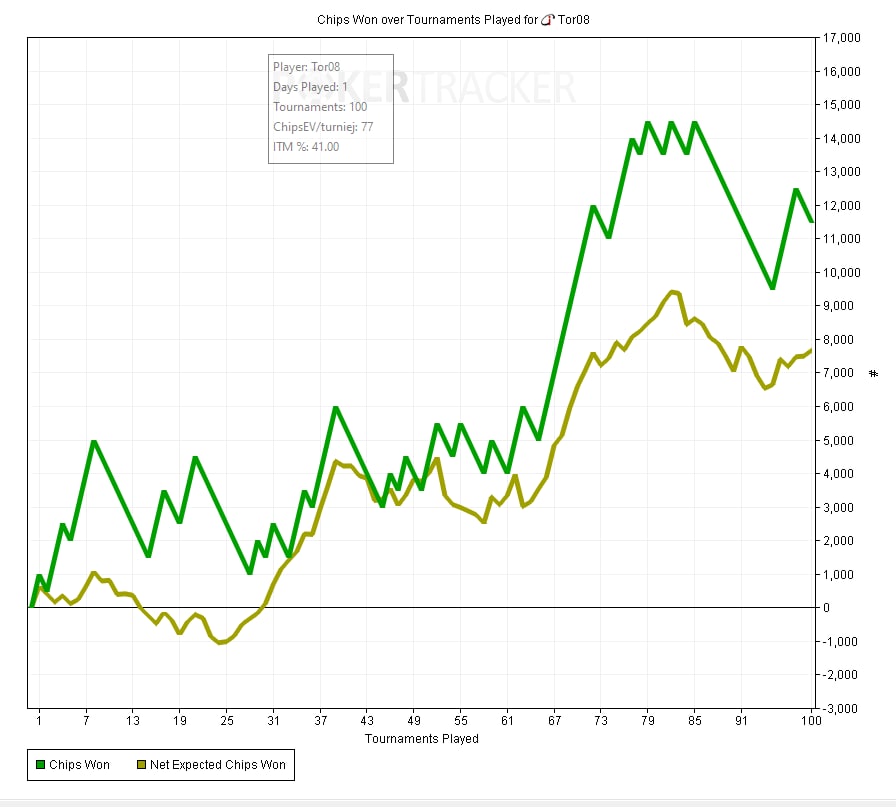Click the 10,000 y-axis label
The height and width of the screenshot is (807, 896).
point(841,272)
